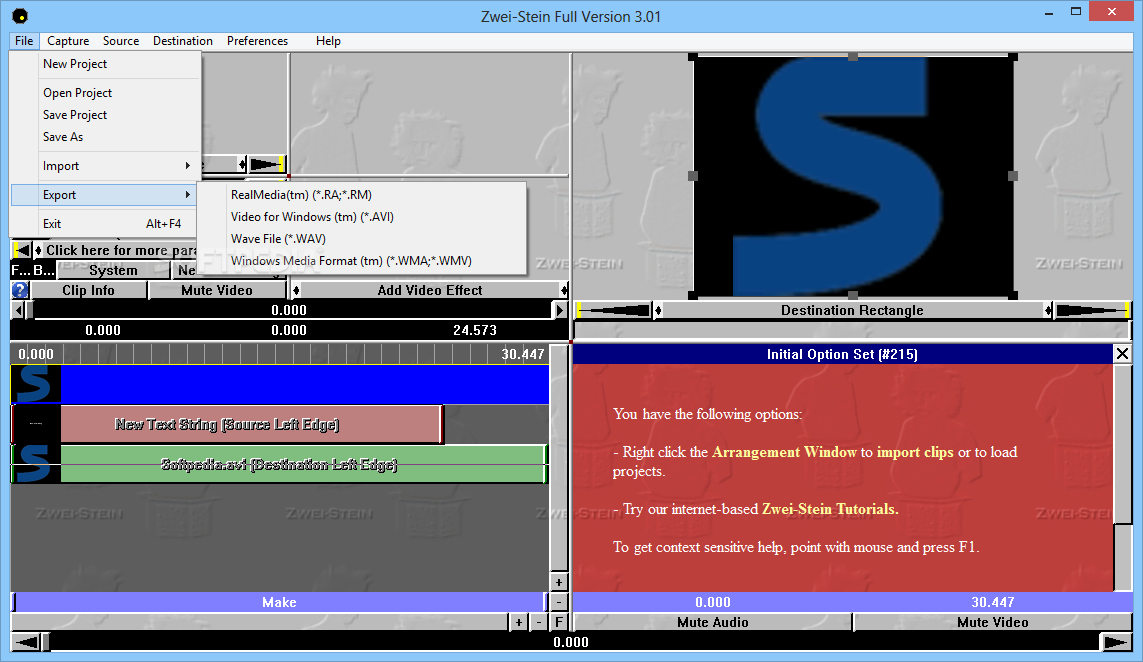Open the right dropdown arrow of Add Video Effect
This screenshot has width=1143, height=662.
564,290
